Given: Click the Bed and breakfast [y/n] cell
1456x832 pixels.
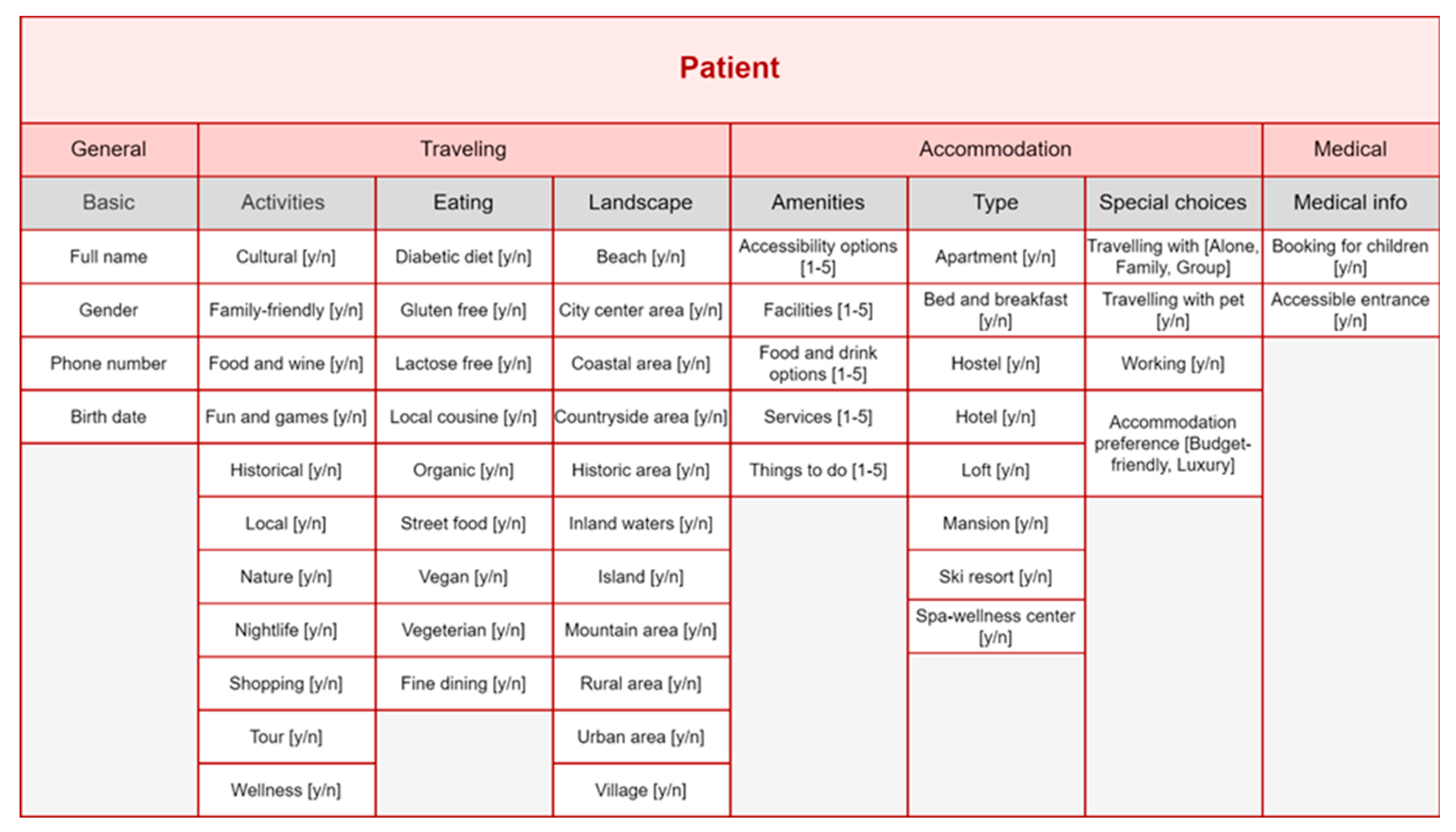Looking at the screenshot, I should coord(995,310).
